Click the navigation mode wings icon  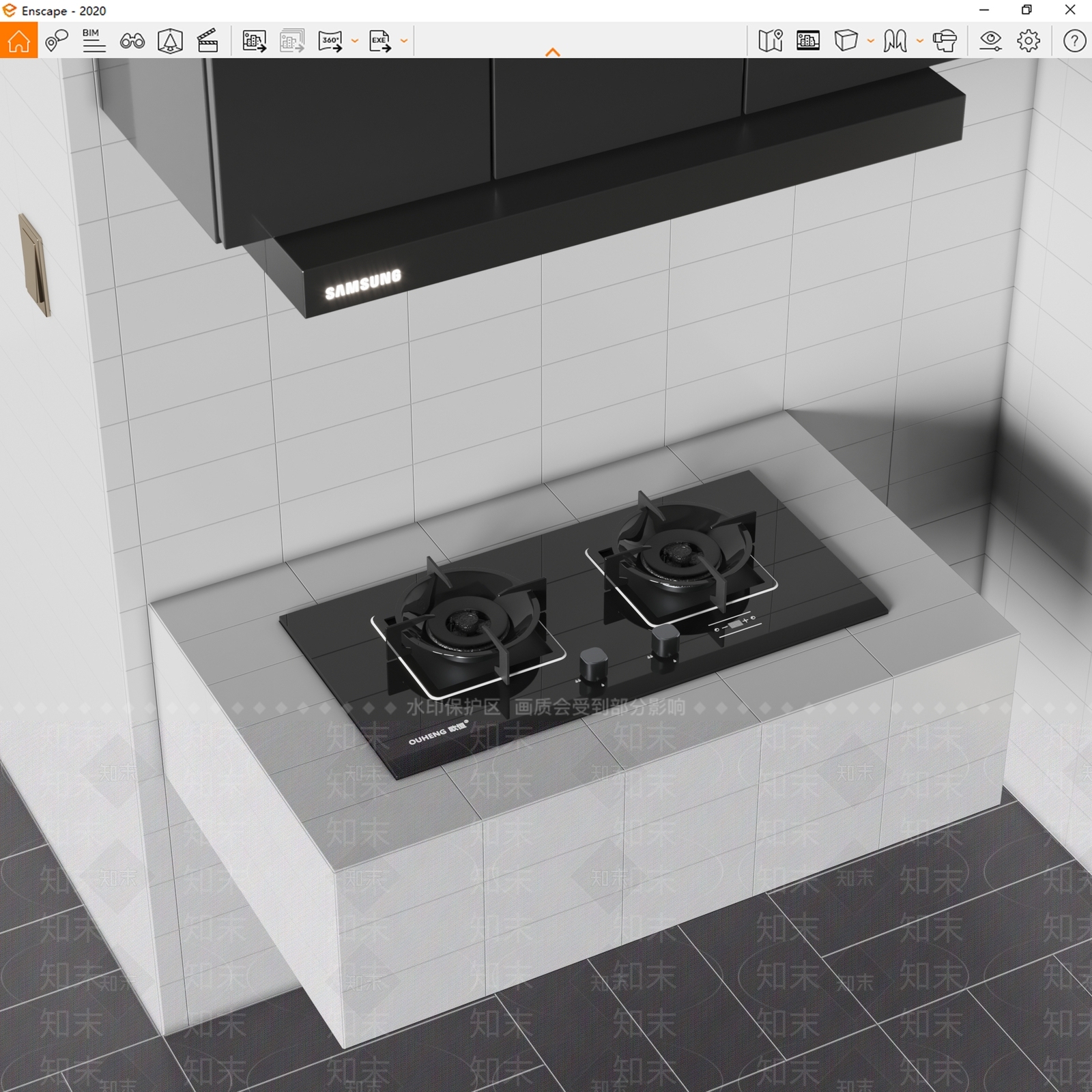click(895, 41)
